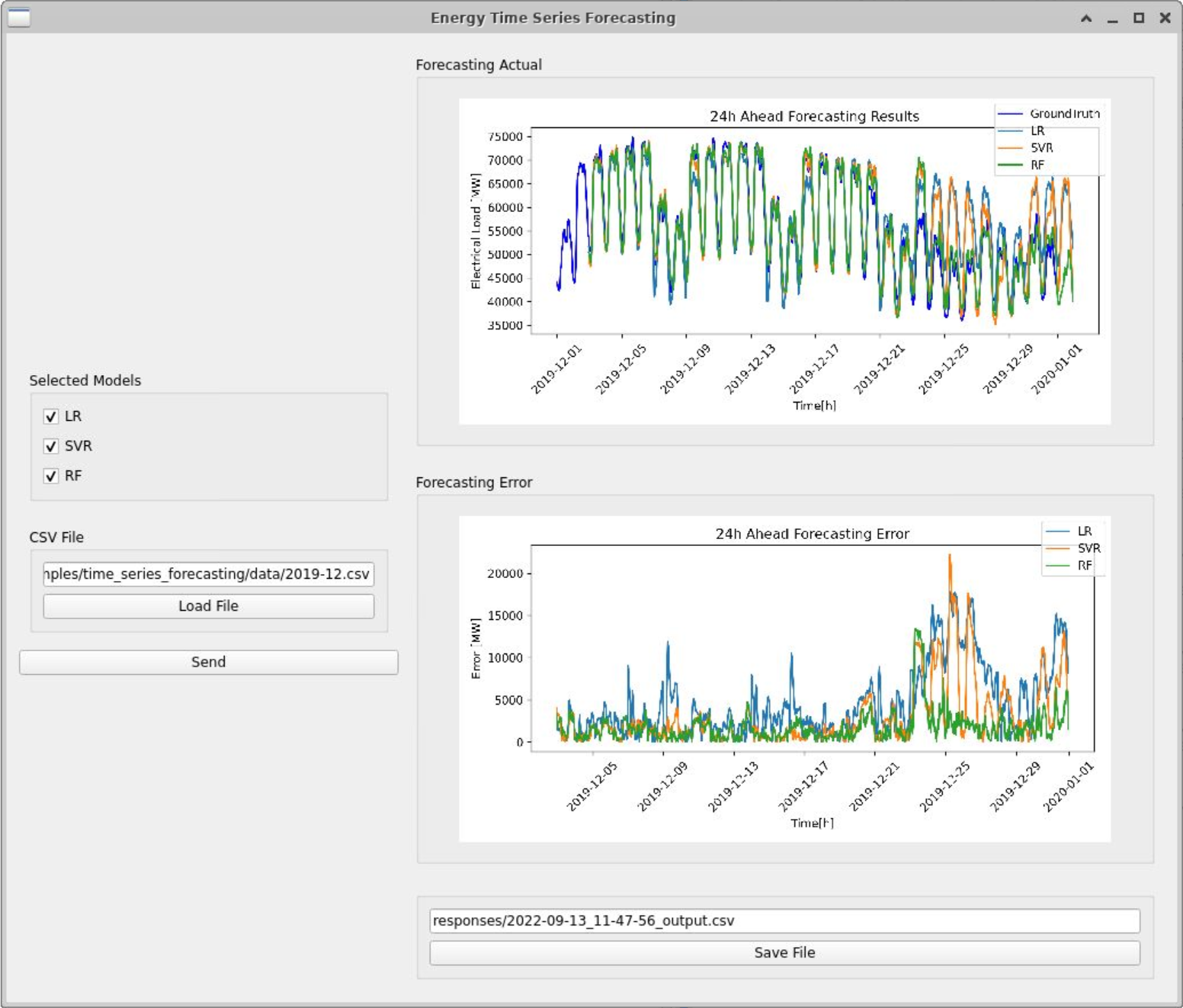Click the RF legend entry in error chart

pos(1069,565)
